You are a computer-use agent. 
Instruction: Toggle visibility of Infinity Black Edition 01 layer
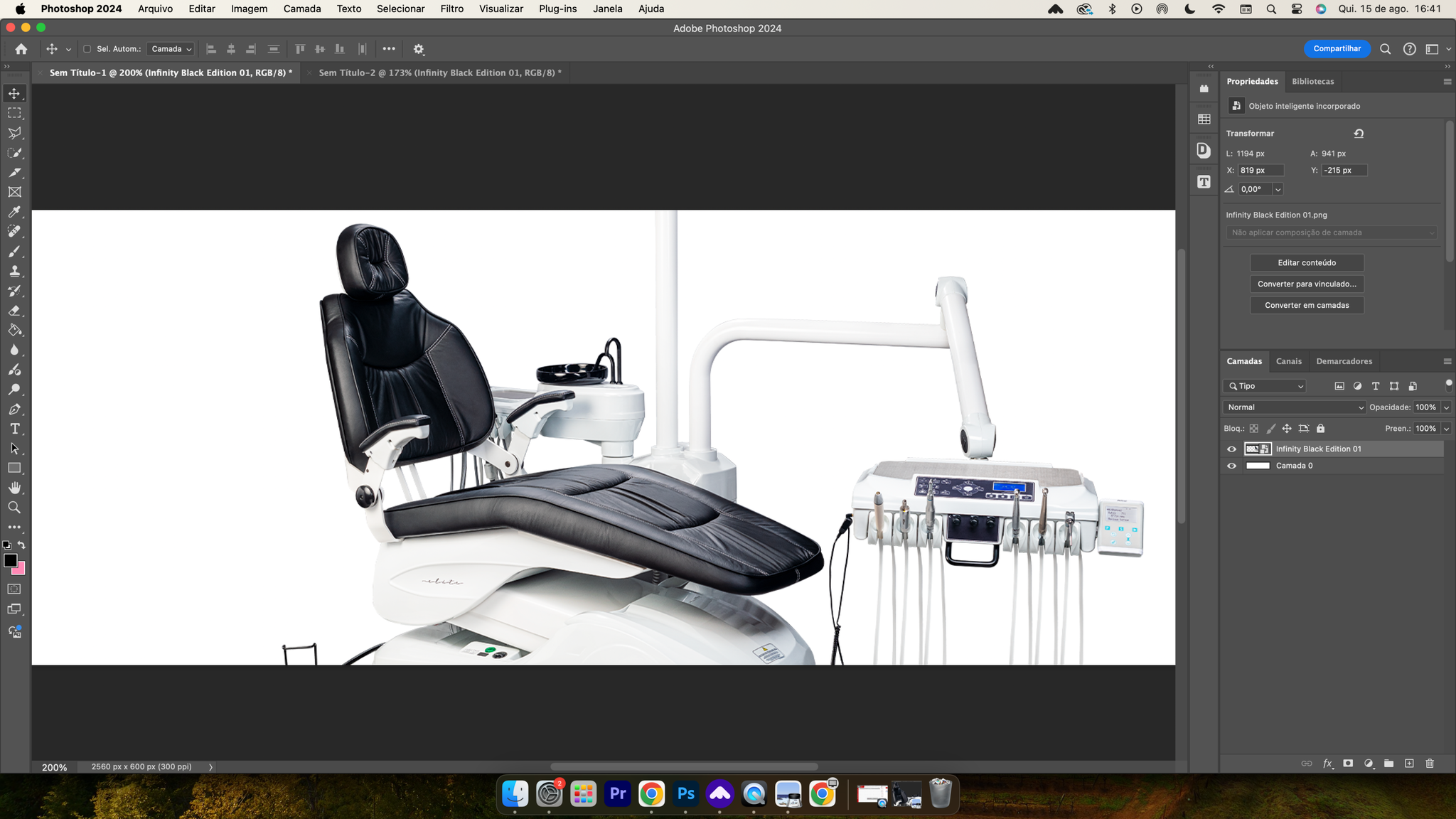click(x=1232, y=449)
